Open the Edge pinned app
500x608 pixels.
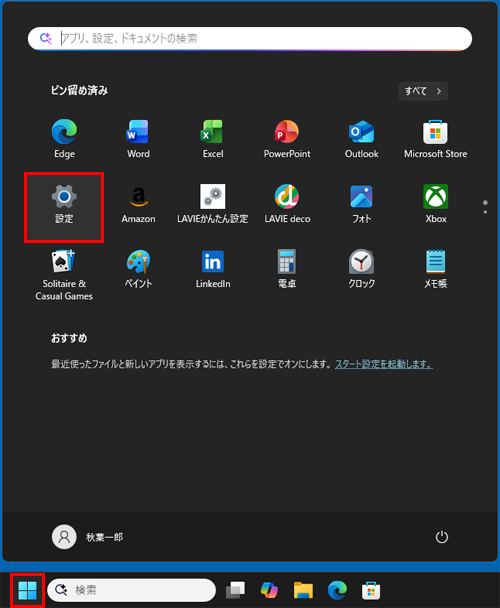64,139
